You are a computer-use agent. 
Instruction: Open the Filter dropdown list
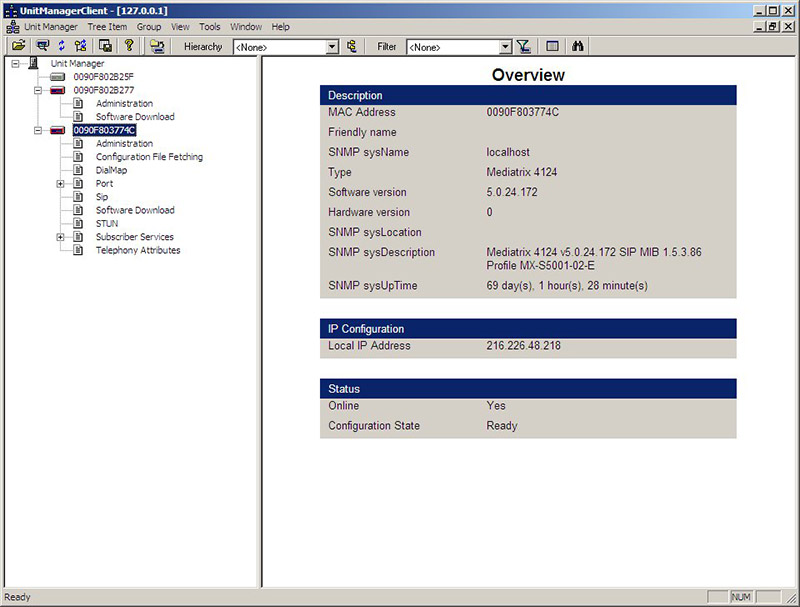505,47
